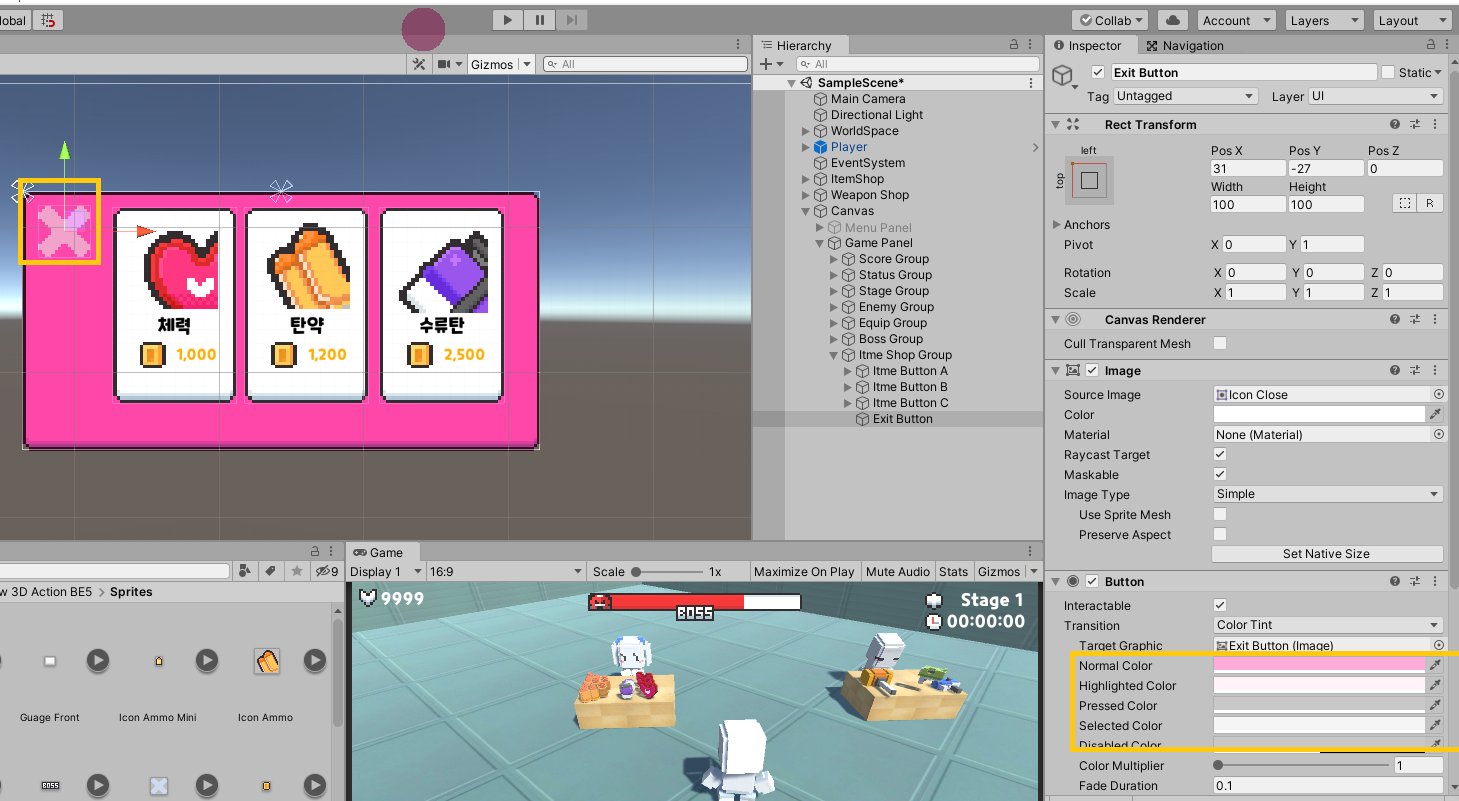Open the Target Graphic object picker circle
Image resolution: width=1459 pixels, height=801 pixels.
click(x=1439, y=645)
